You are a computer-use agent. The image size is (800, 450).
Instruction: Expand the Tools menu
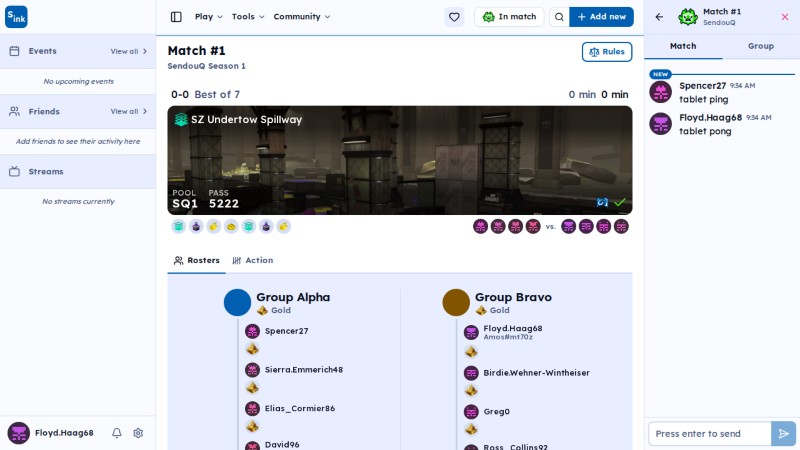tap(248, 17)
